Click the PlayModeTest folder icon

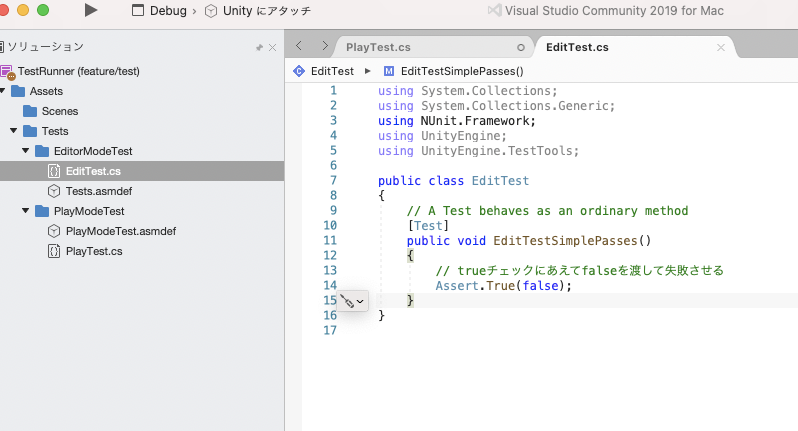point(42,211)
